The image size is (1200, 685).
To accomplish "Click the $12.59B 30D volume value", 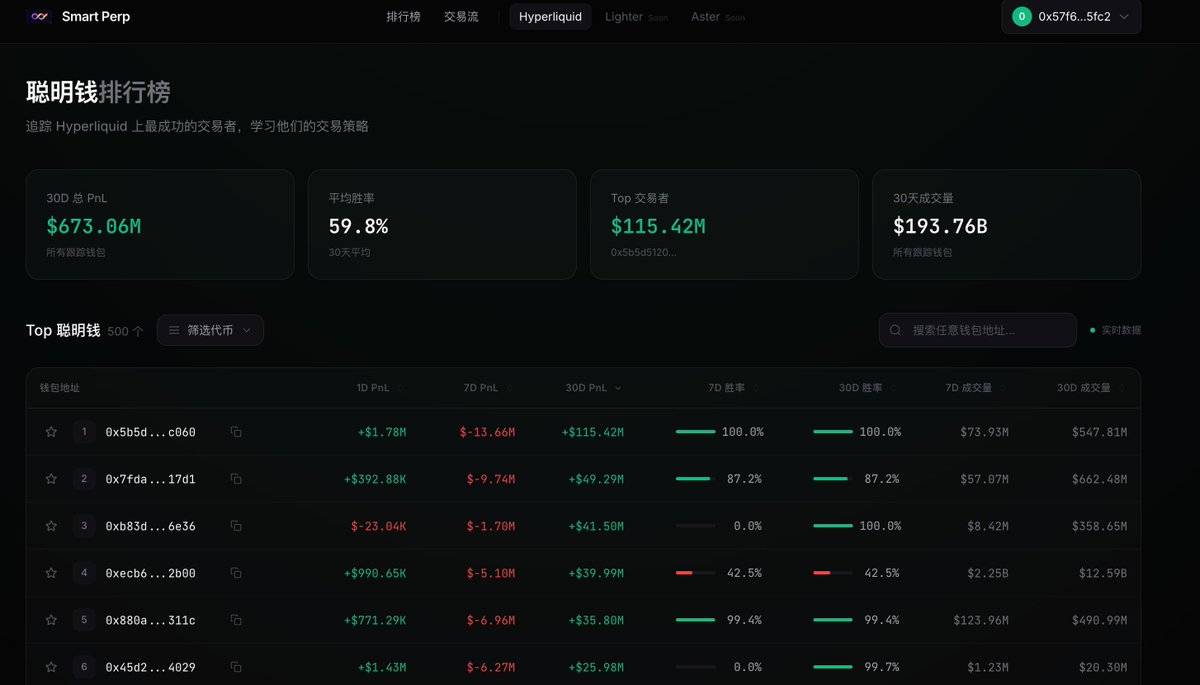I will coord(1103,573).
